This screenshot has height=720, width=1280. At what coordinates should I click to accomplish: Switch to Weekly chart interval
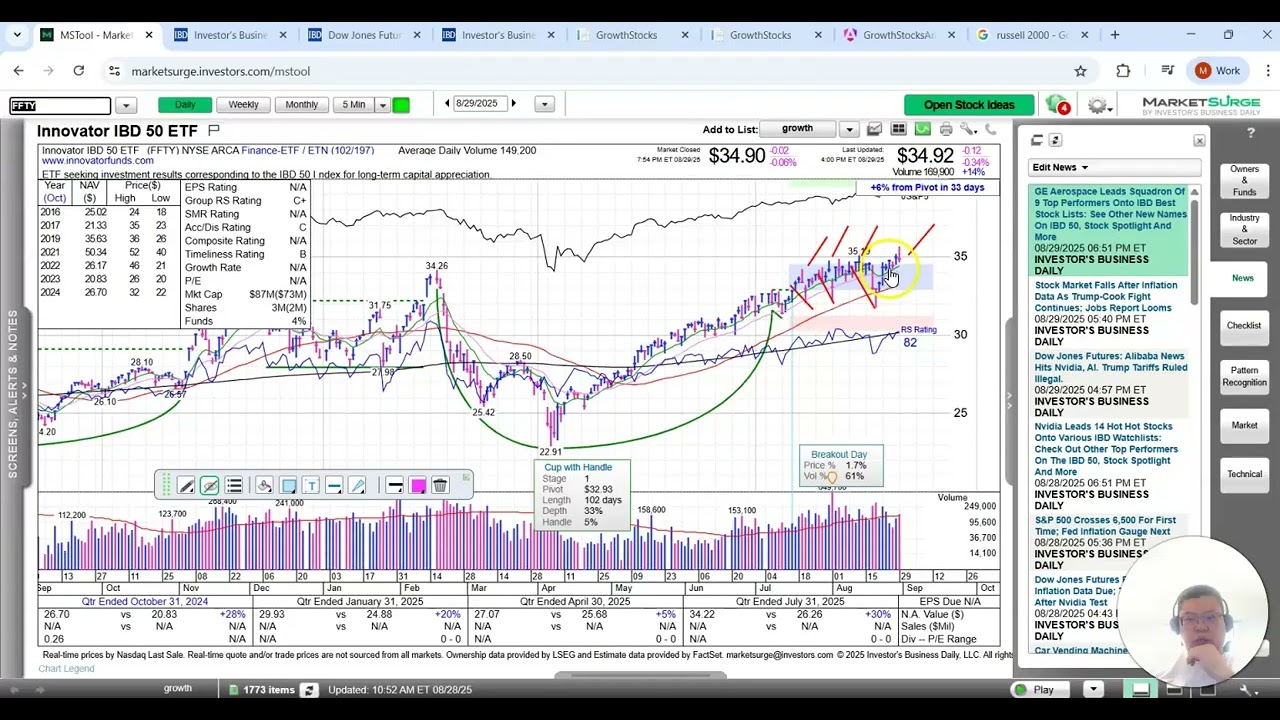(243, 105)
